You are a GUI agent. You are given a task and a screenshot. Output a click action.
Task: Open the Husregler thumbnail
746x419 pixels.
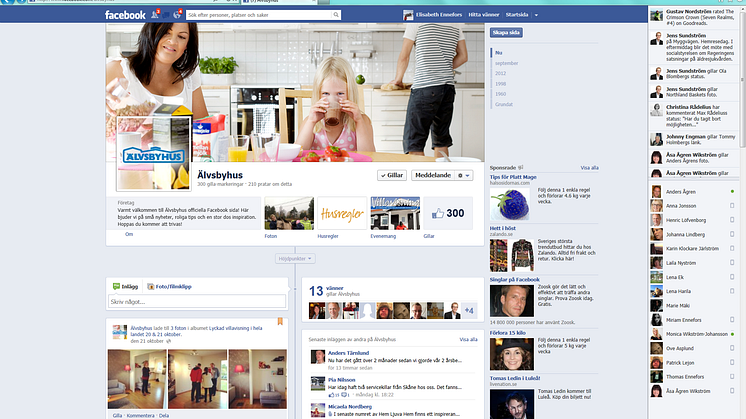(x=342, y=214)
